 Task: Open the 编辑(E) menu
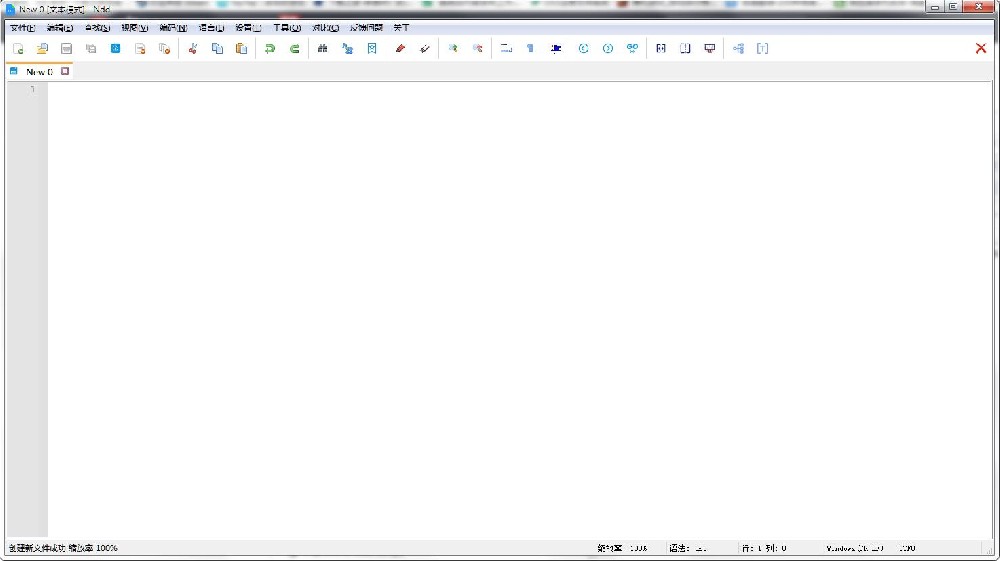tap(60, 27)
